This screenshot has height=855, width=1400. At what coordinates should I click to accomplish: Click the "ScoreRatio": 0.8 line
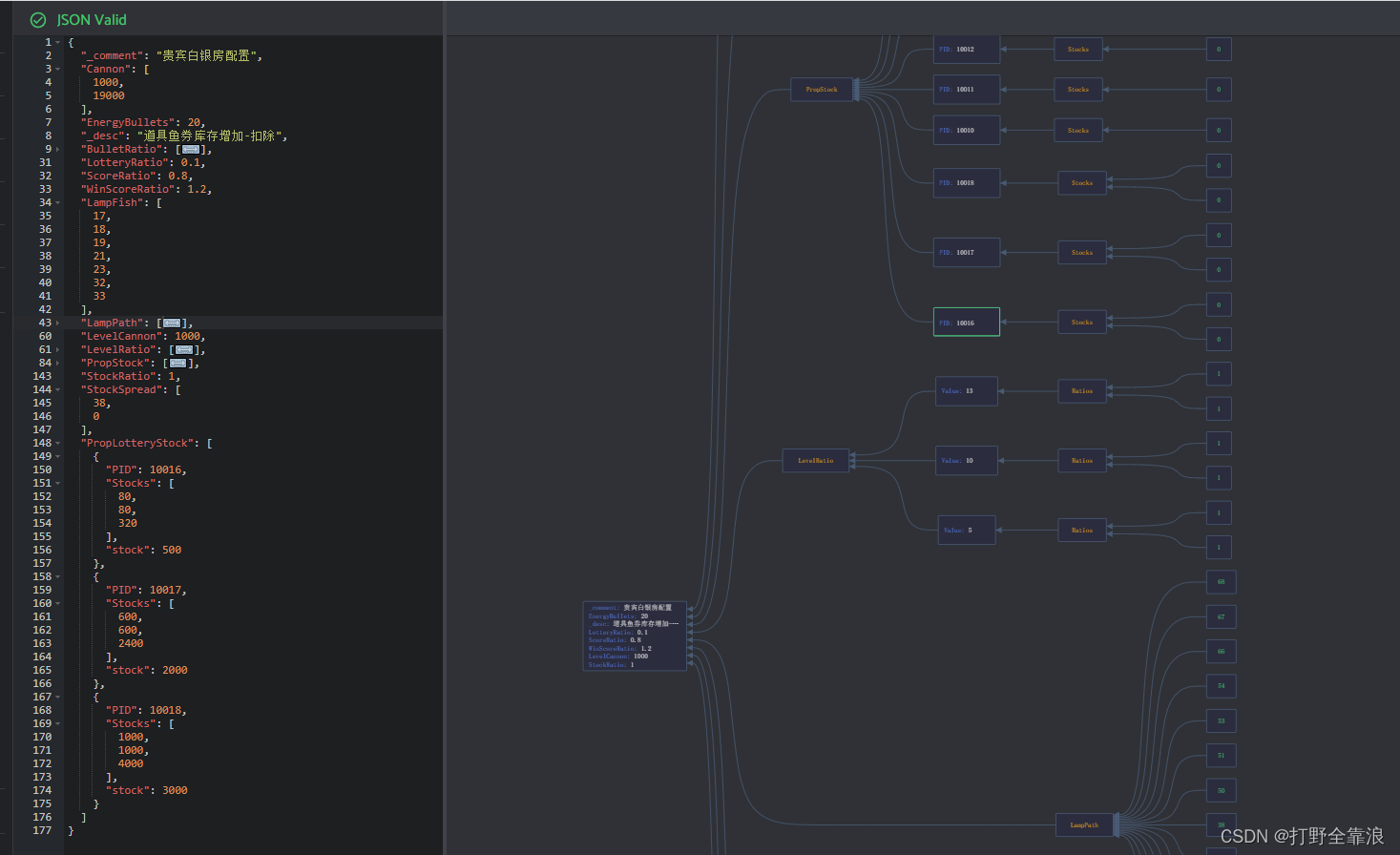[x=136, y=177]
